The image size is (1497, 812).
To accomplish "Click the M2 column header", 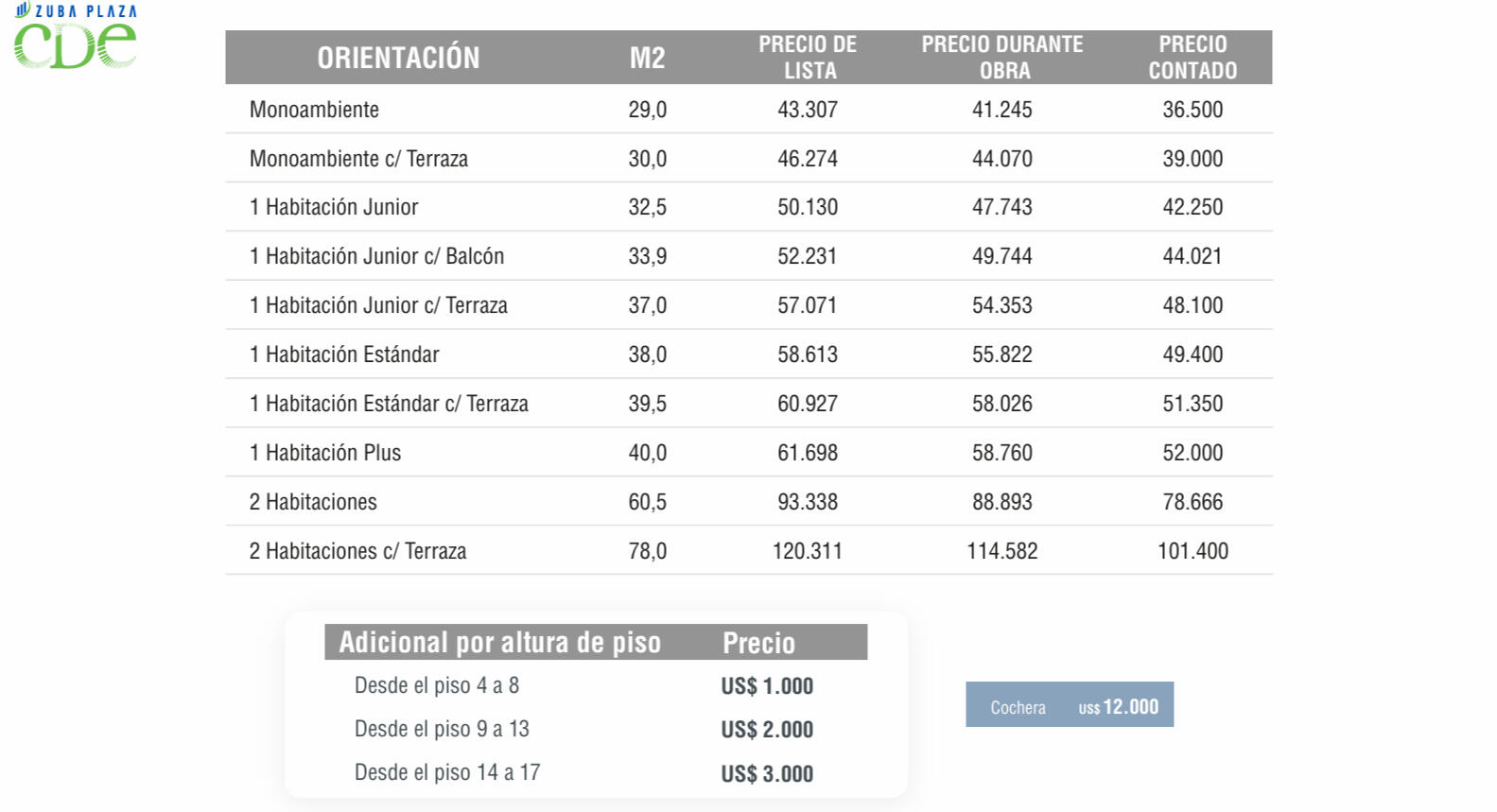I will [x=648, y=59].
